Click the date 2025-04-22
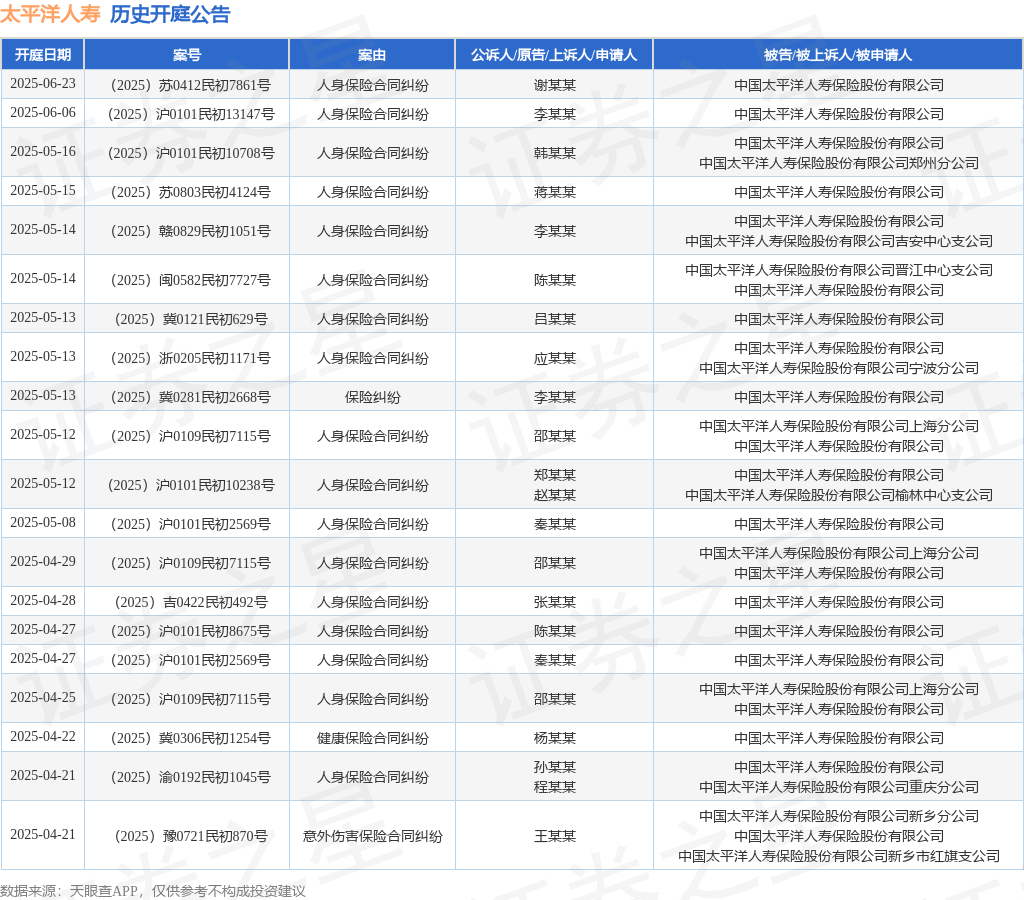The height and width of the screenshot is (900, 1024). coord(43,737)
